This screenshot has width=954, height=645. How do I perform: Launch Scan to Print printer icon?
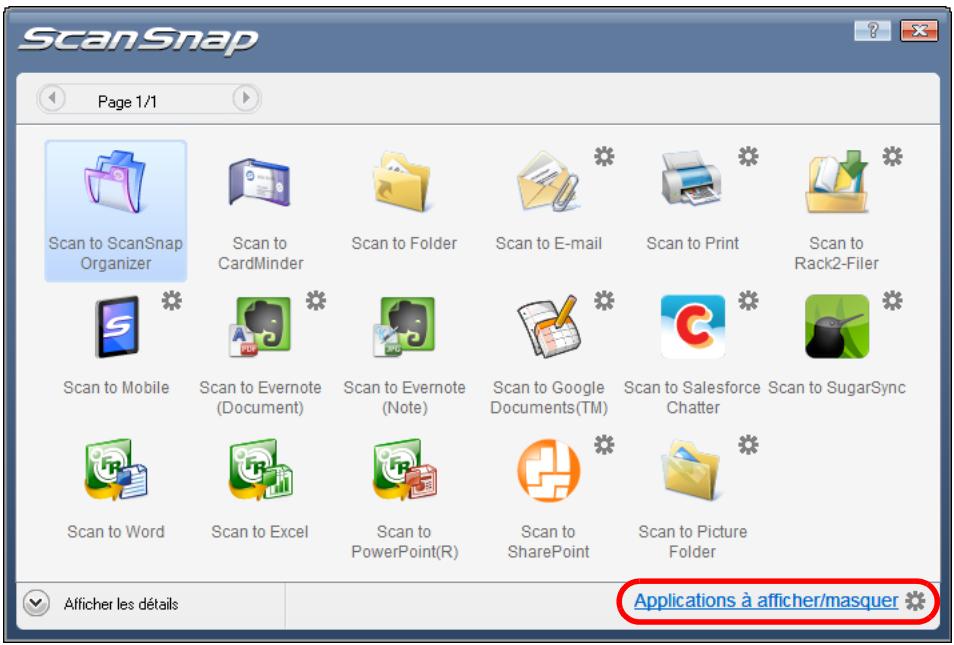coord(692,178)
